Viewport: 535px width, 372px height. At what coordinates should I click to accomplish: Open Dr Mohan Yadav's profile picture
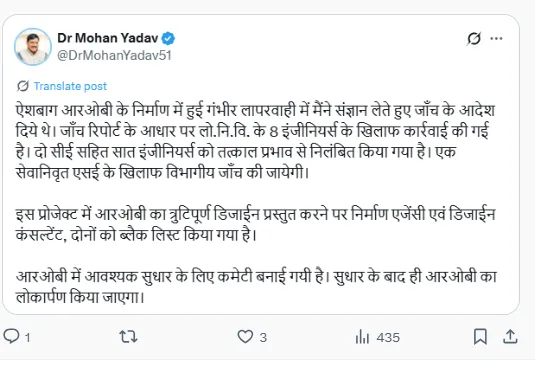click(33, 47)
